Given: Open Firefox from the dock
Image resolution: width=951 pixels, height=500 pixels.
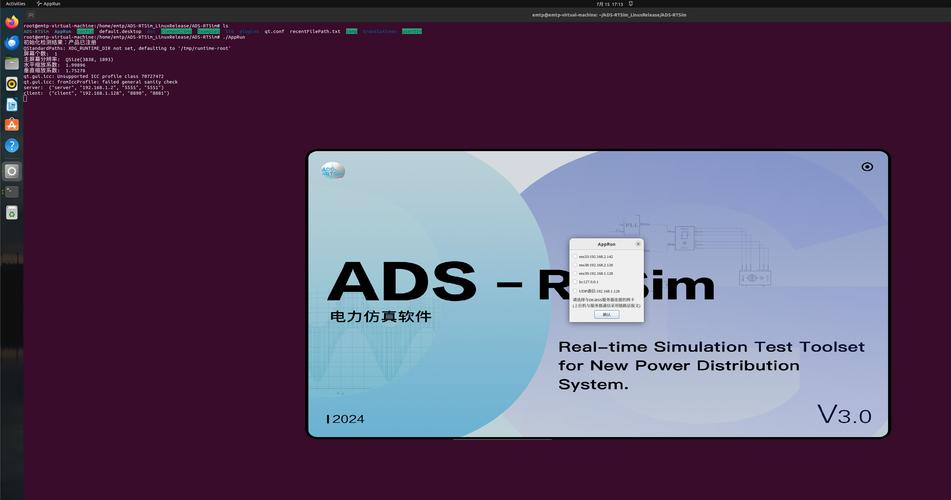Looking at the screenshot, I should tap(12, 22).
